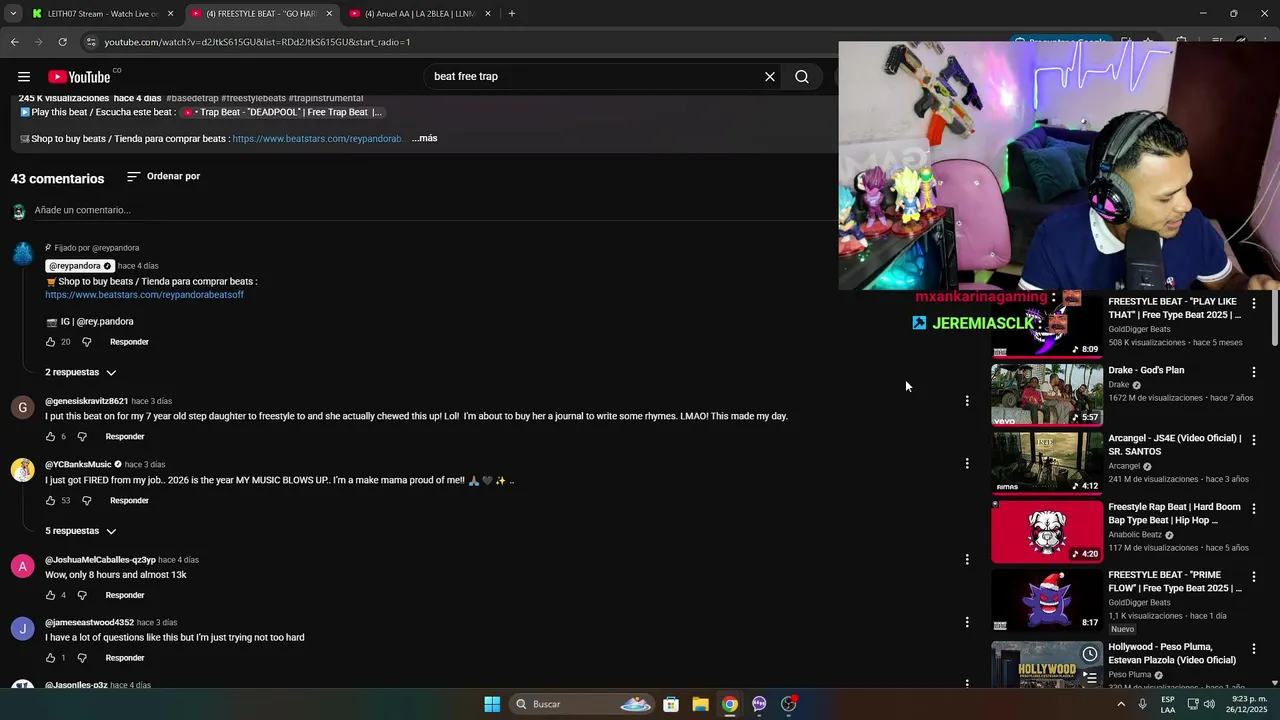Like the @JoshuaMelCaballes comment
The image size is (1280, 720).
[51, 596]
